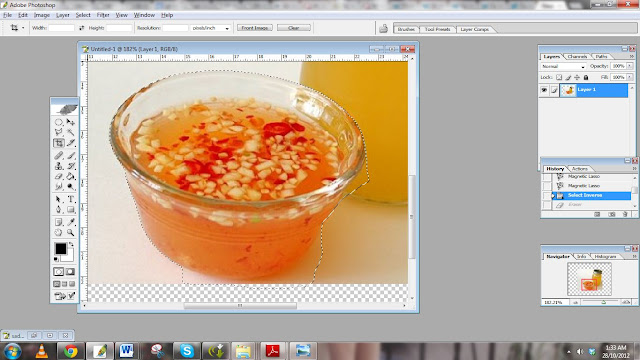Select the Zoom magnifier tool
The image size is (640, 360).
click(71, 233)
